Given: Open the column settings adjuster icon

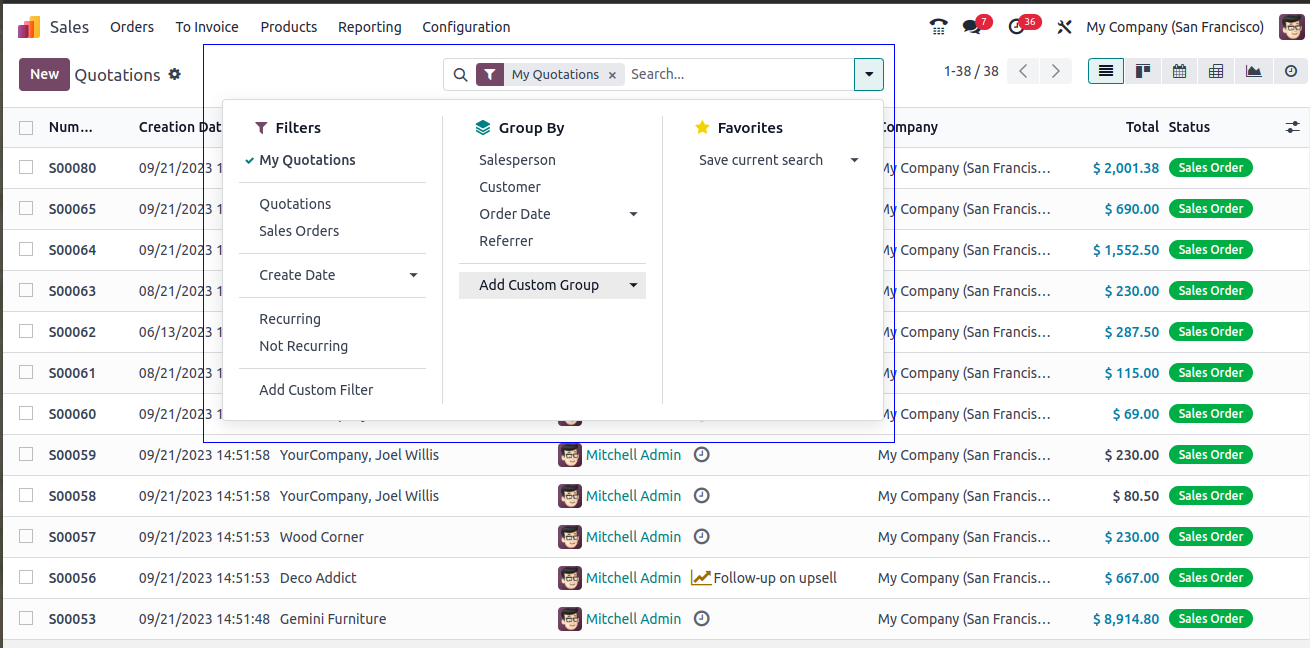Looking at the screenshot, I should [x=1293, y=127].
